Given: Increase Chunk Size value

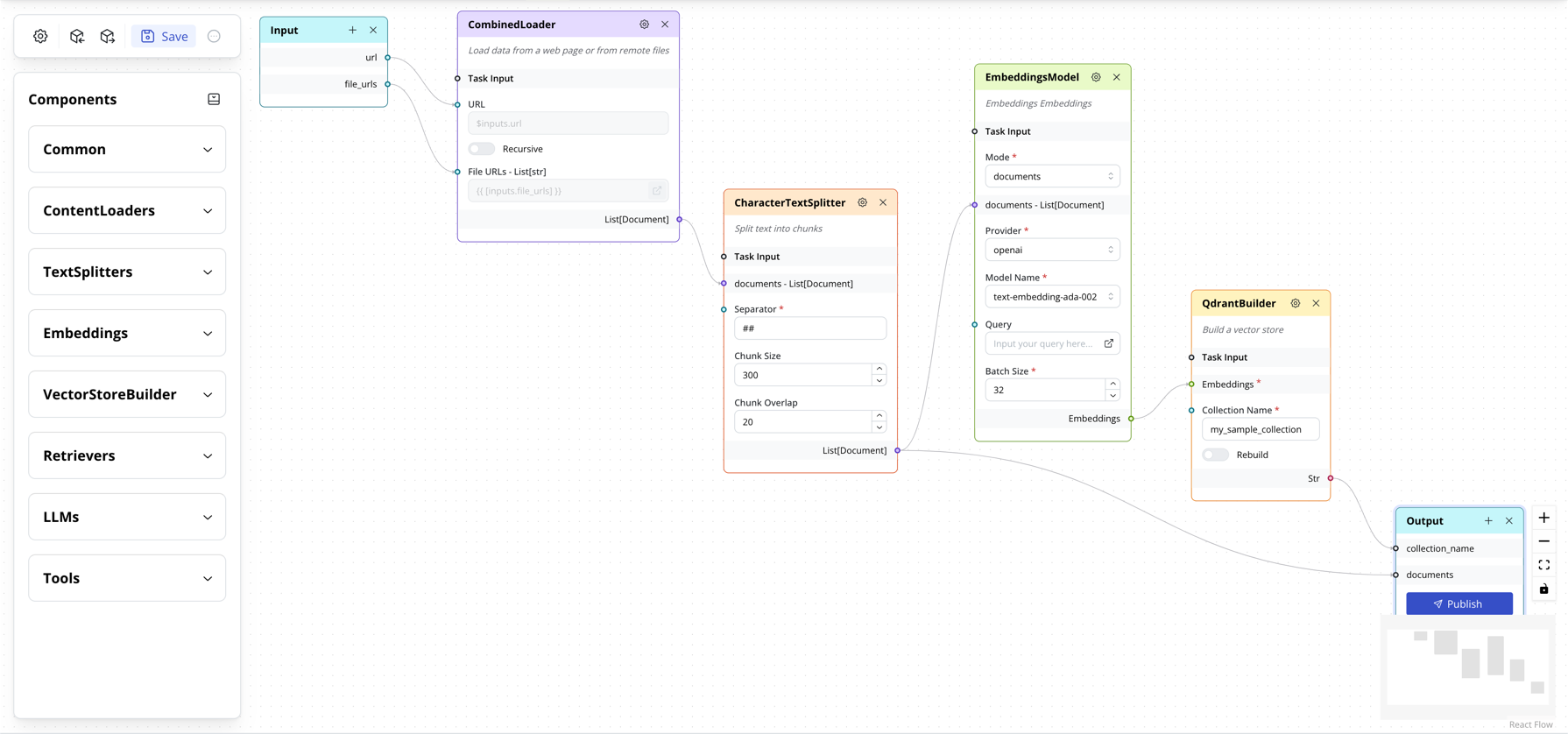Looking at the screenshot, I should click(879, 370).
